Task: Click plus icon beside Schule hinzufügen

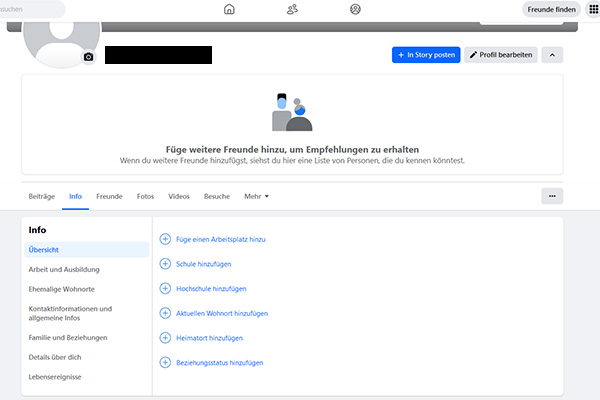Action: [165, 264]
